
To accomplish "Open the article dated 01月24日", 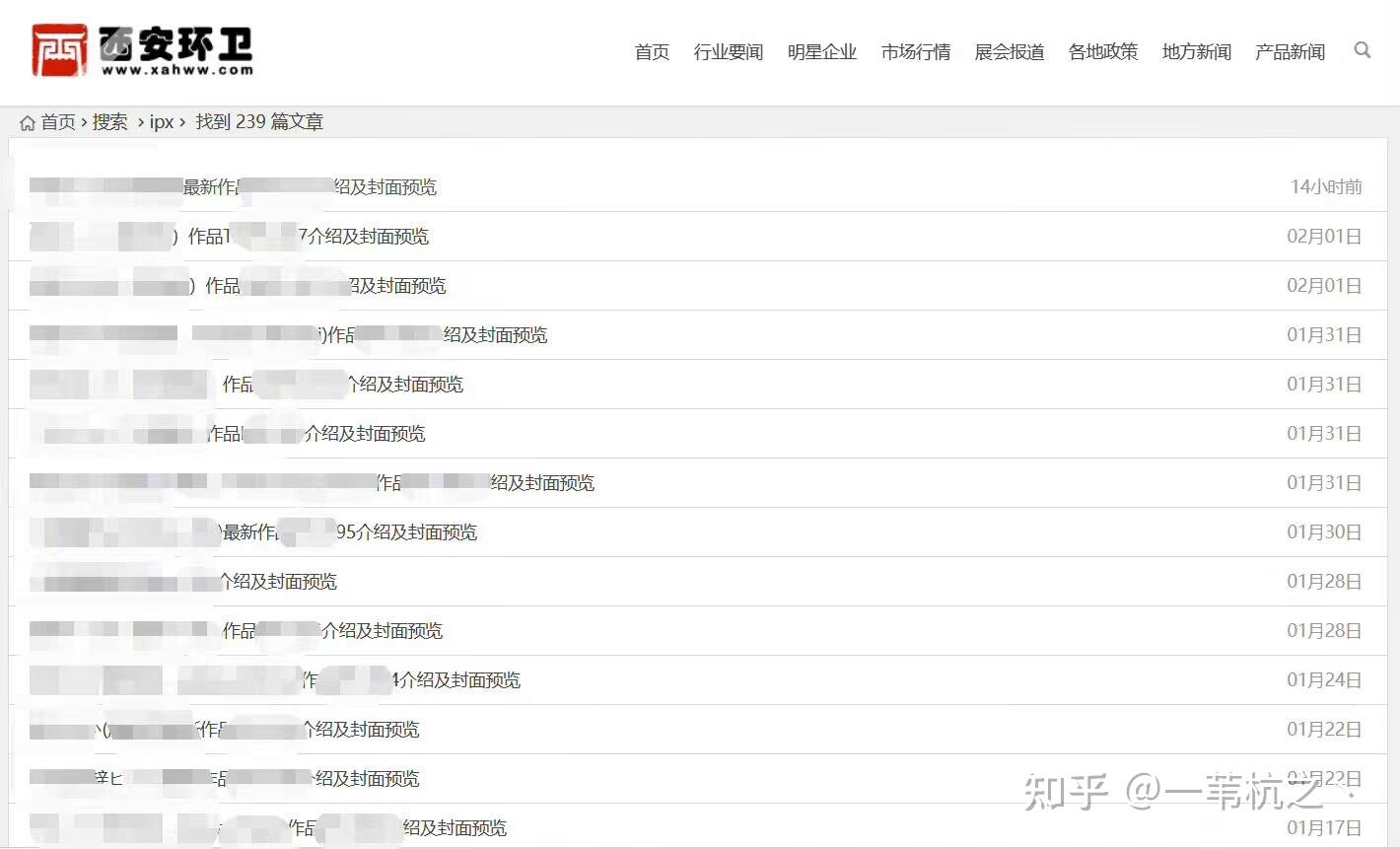I will [275, 679].
